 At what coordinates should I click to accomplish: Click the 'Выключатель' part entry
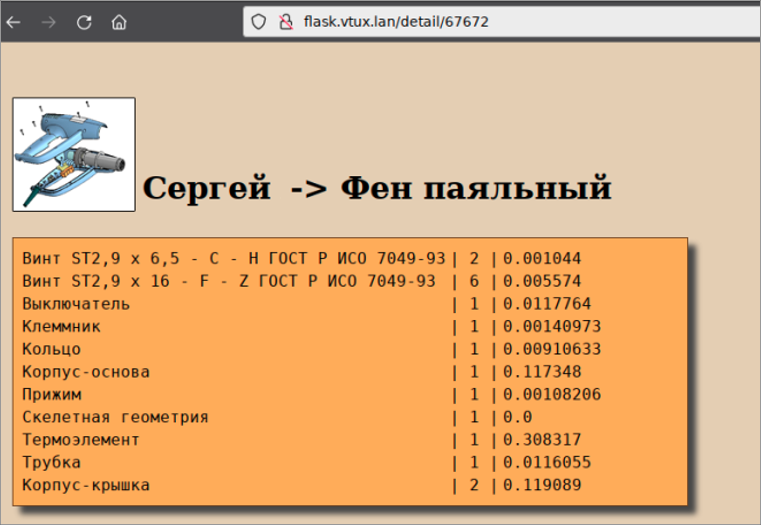tap(76, 303)
